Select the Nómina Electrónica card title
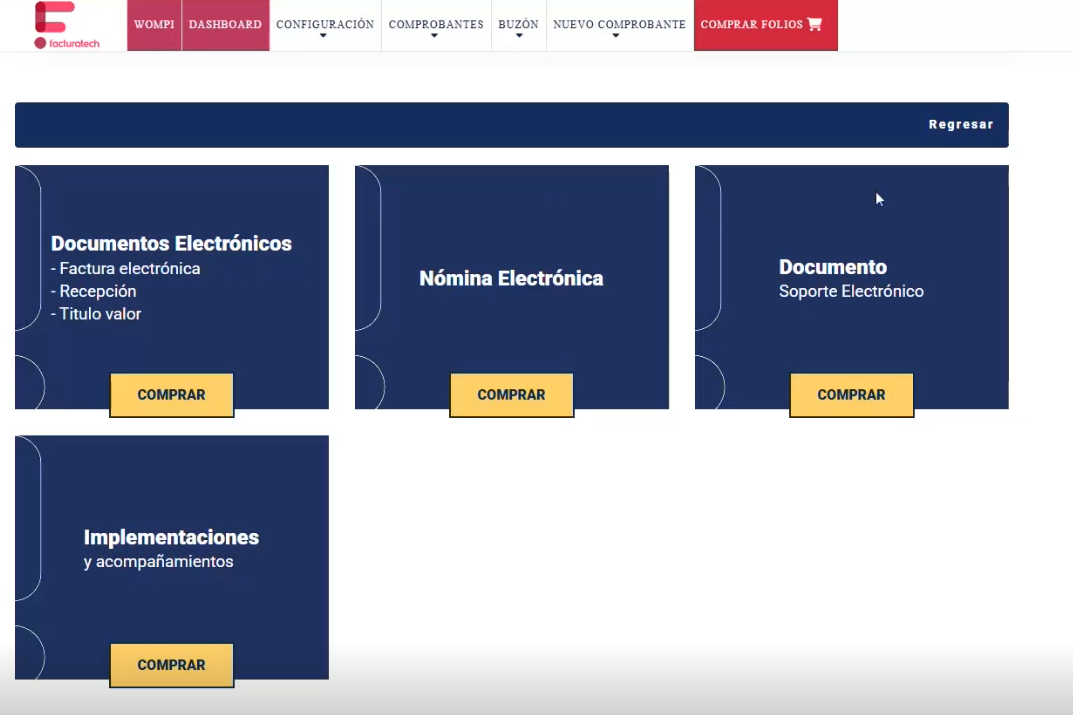The width and height of the screenshot is (1073, 715). coord(511,278)
